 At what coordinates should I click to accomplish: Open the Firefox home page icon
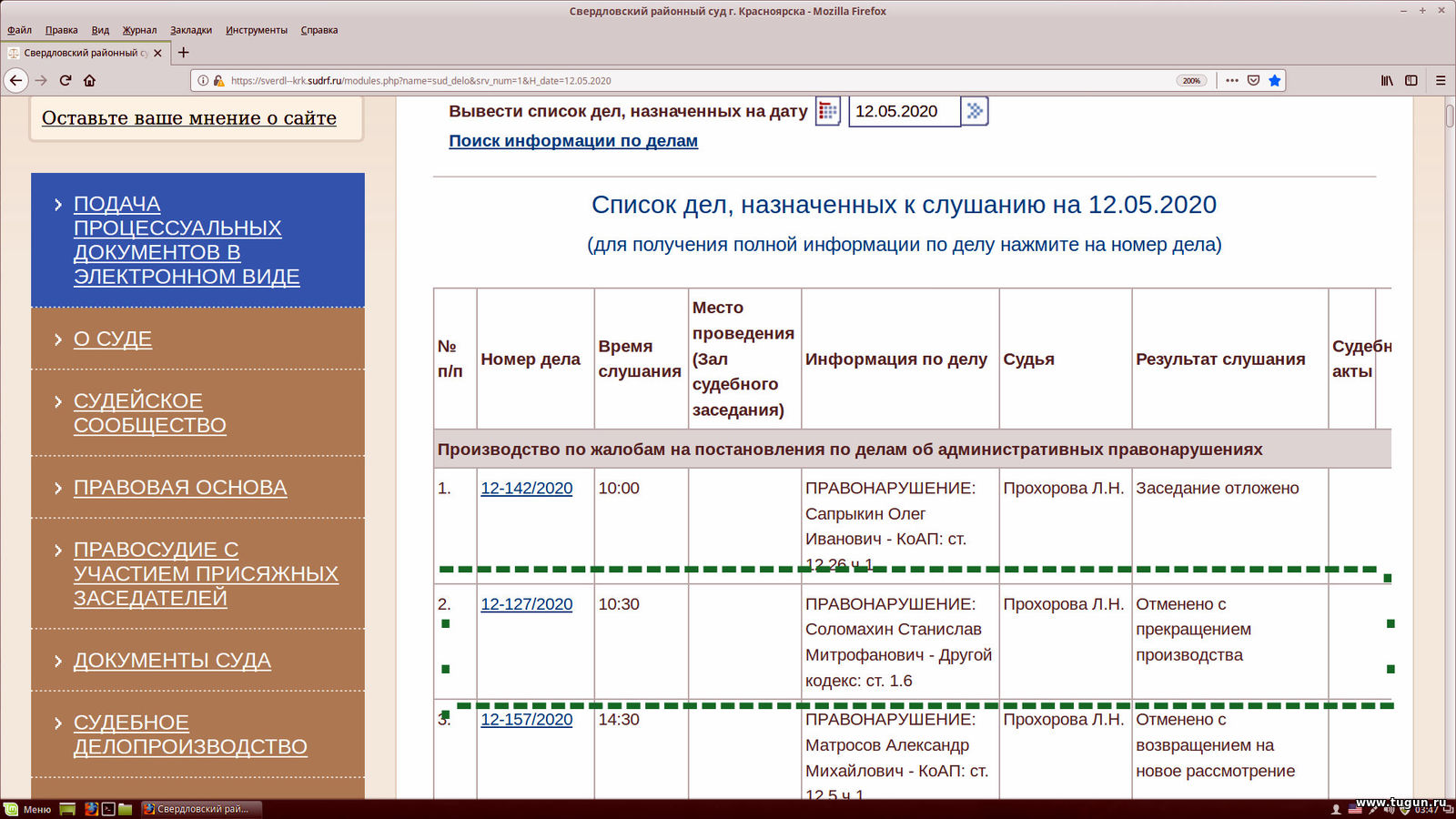89,80
